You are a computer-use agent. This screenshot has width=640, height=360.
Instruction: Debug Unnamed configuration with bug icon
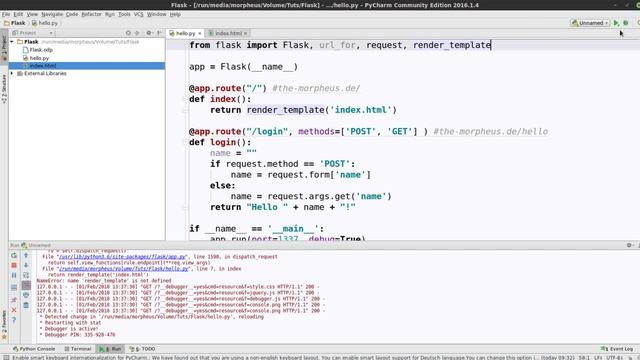click(626, 23)
